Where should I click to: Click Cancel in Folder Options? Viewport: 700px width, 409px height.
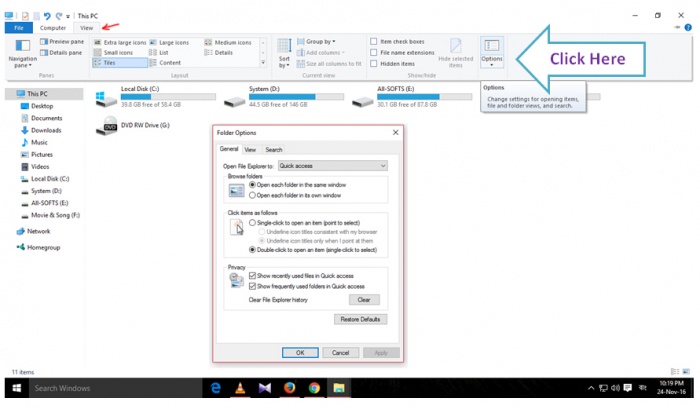point(340,353)
